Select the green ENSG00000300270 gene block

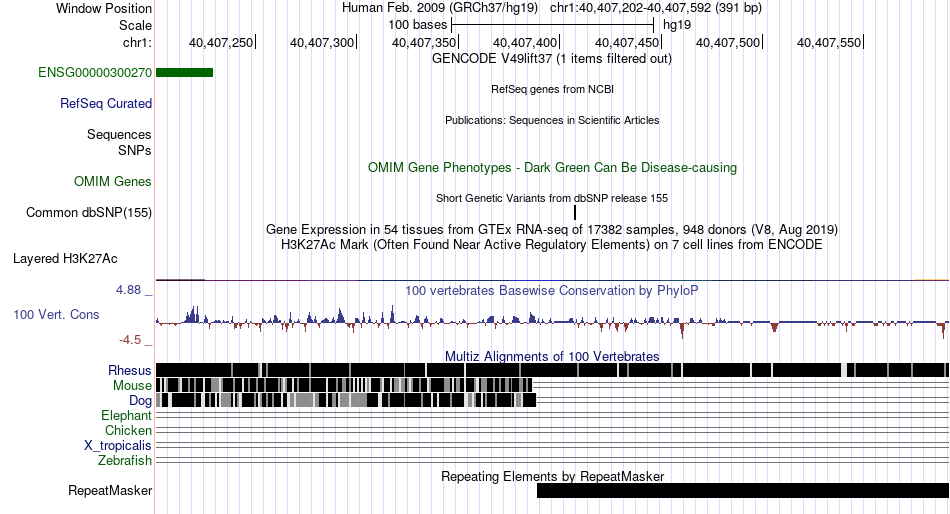coord(185,73)
